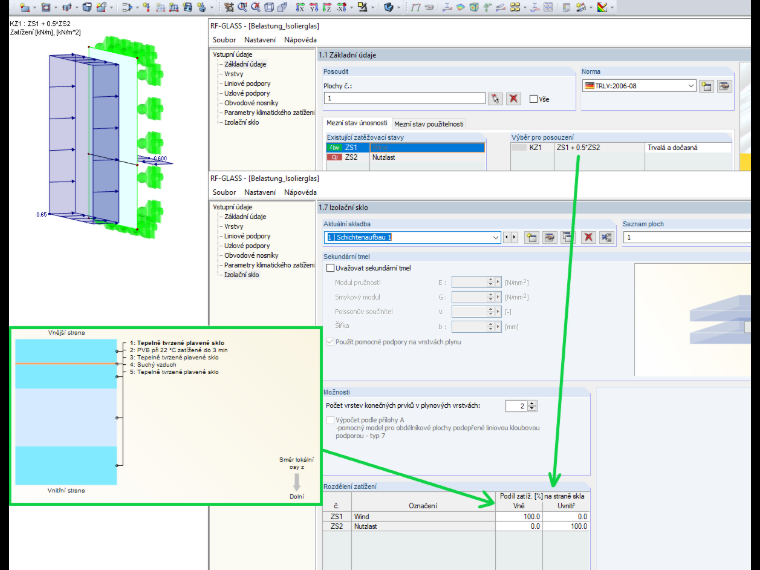
Task: Click the assign composition icon right of delete X
Action: tap(606, 237)
